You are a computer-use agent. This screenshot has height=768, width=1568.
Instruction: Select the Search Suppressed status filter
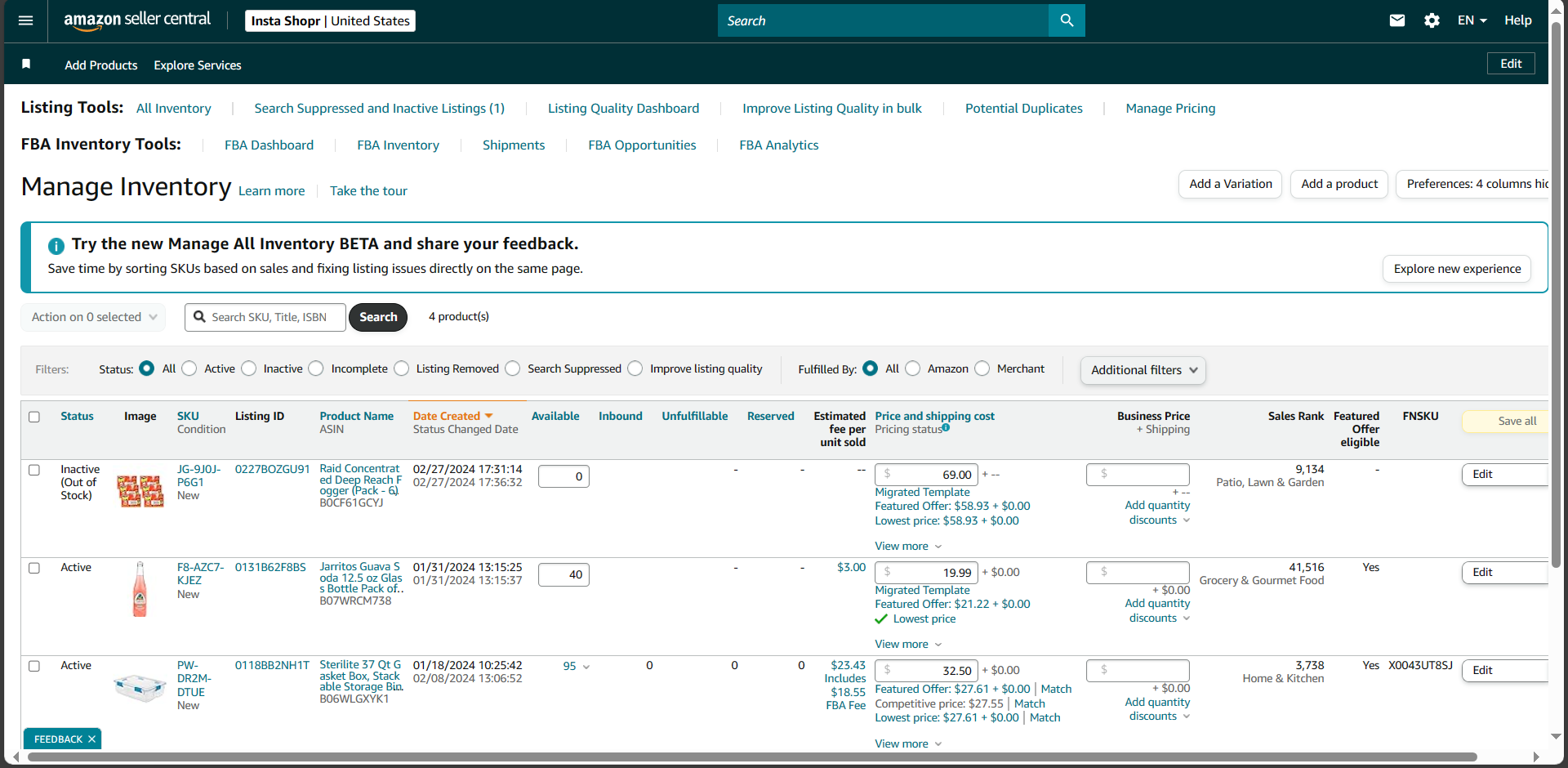pos(513,368)
